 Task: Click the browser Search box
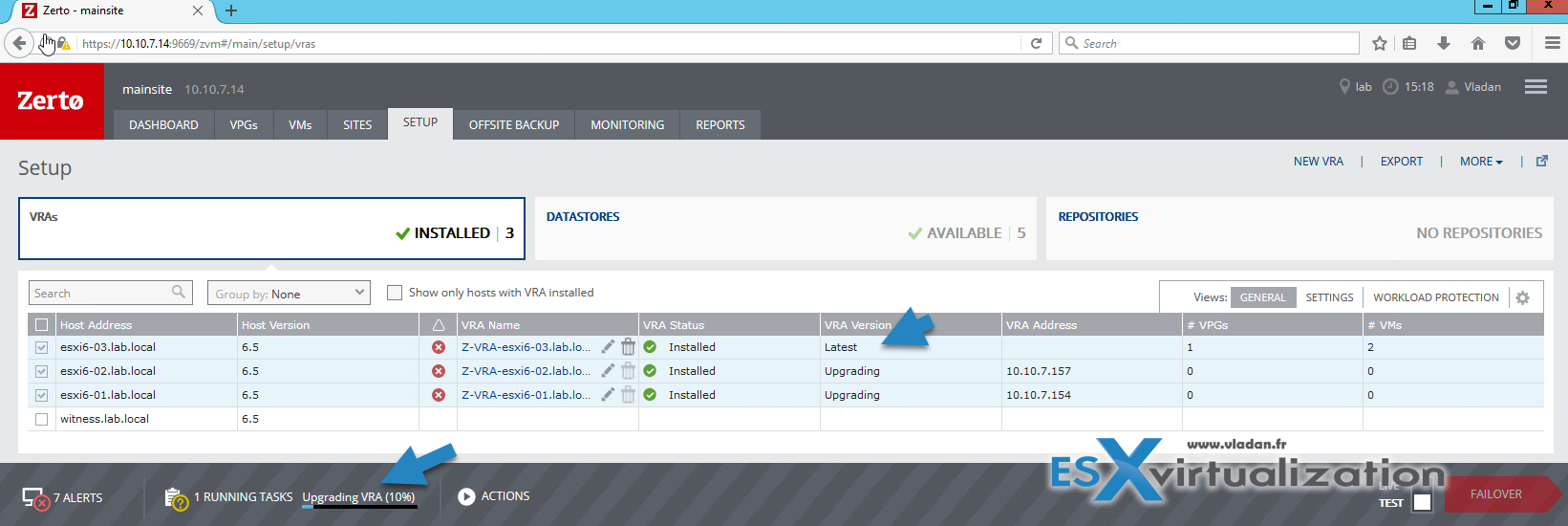1209,43
